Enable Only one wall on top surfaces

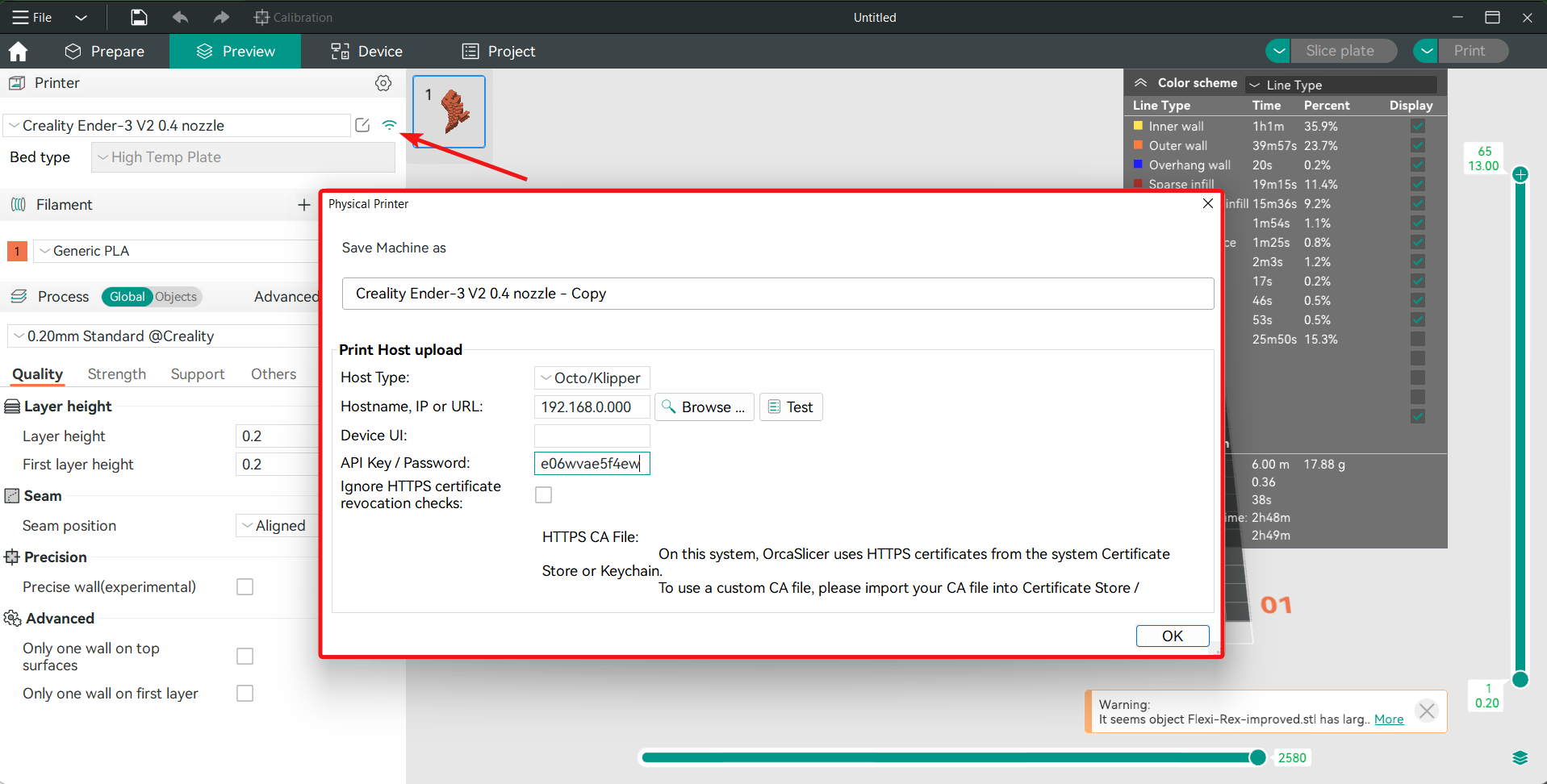click(x=245, y=657)
